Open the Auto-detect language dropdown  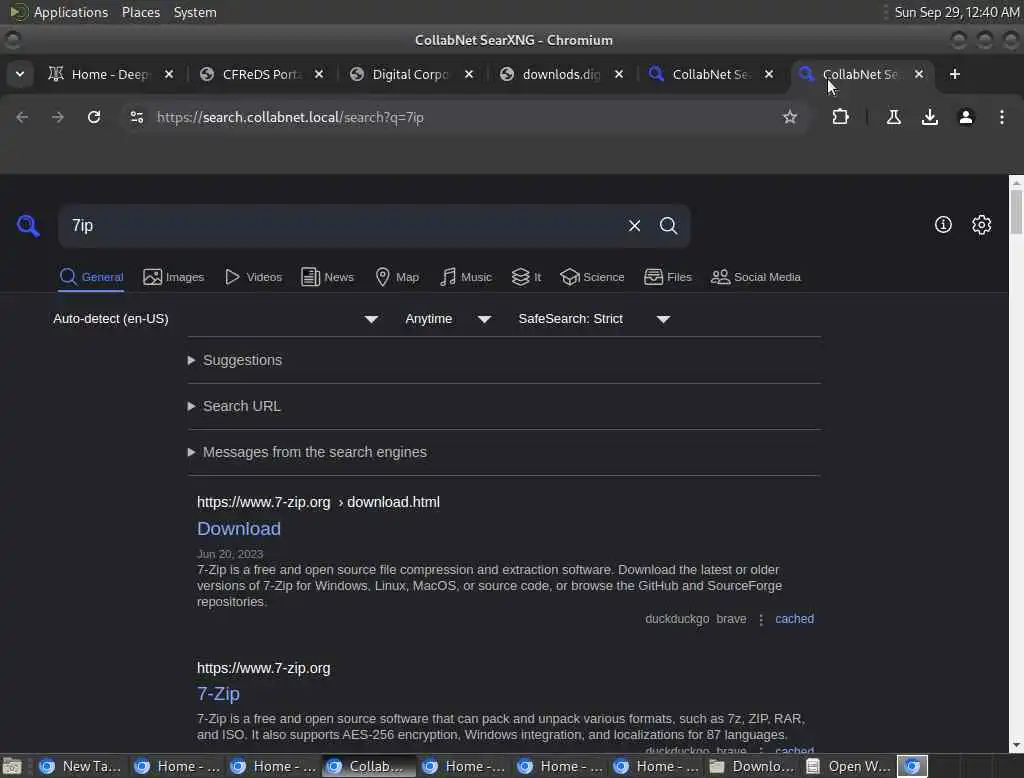(216, 319)
